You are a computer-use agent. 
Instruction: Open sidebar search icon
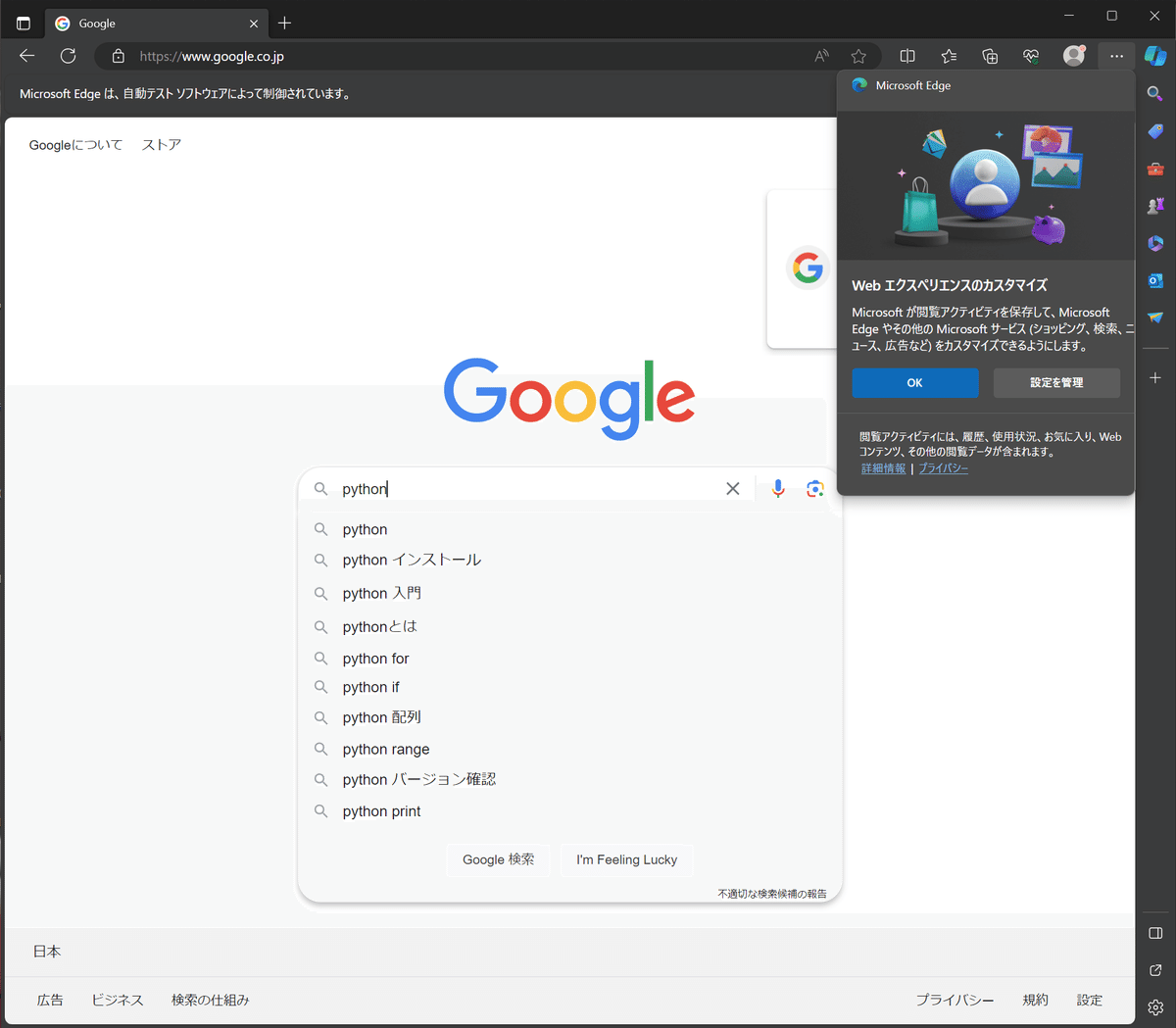click(1155, 94)
